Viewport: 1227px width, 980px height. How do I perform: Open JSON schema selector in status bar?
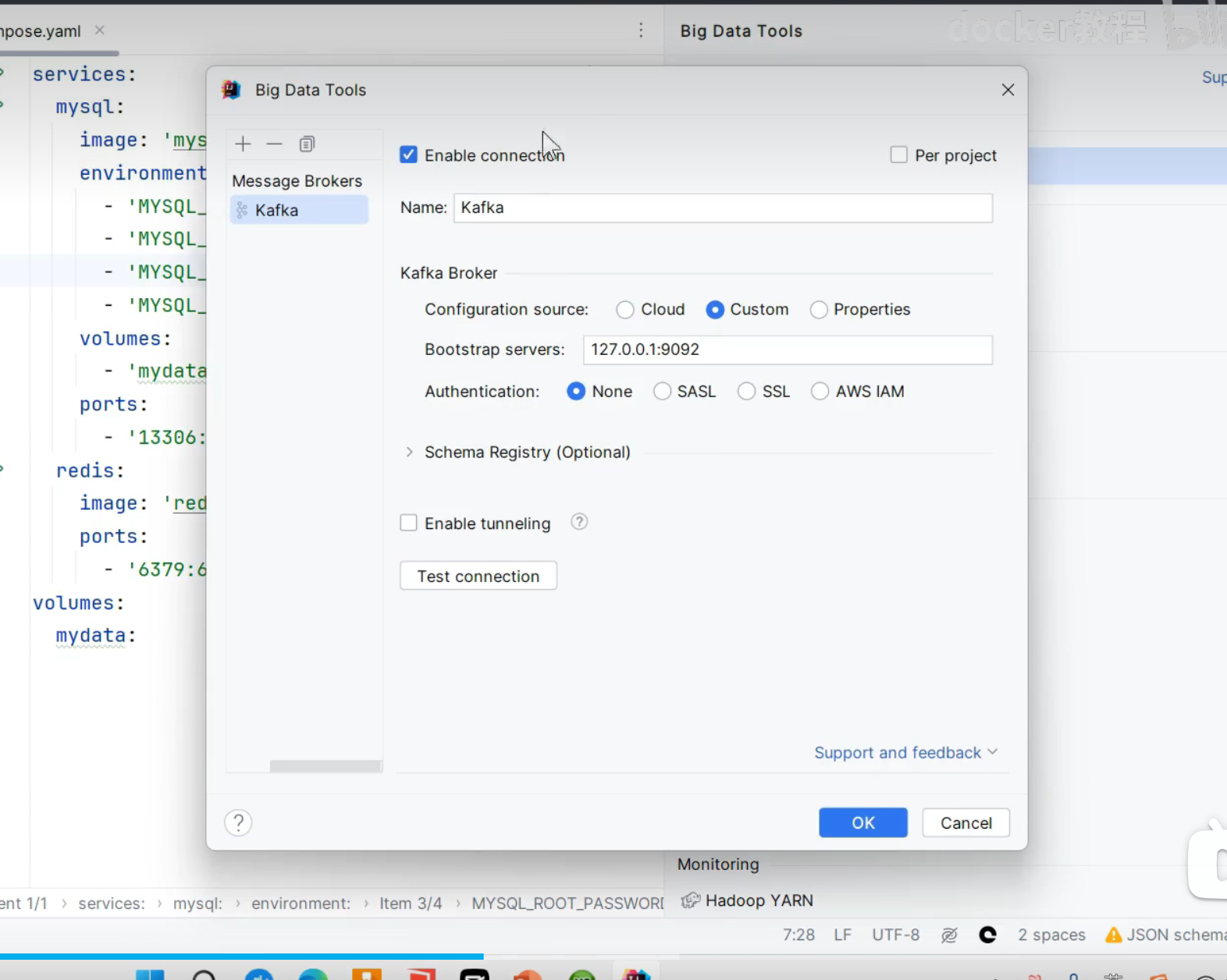click(1176, 935)
